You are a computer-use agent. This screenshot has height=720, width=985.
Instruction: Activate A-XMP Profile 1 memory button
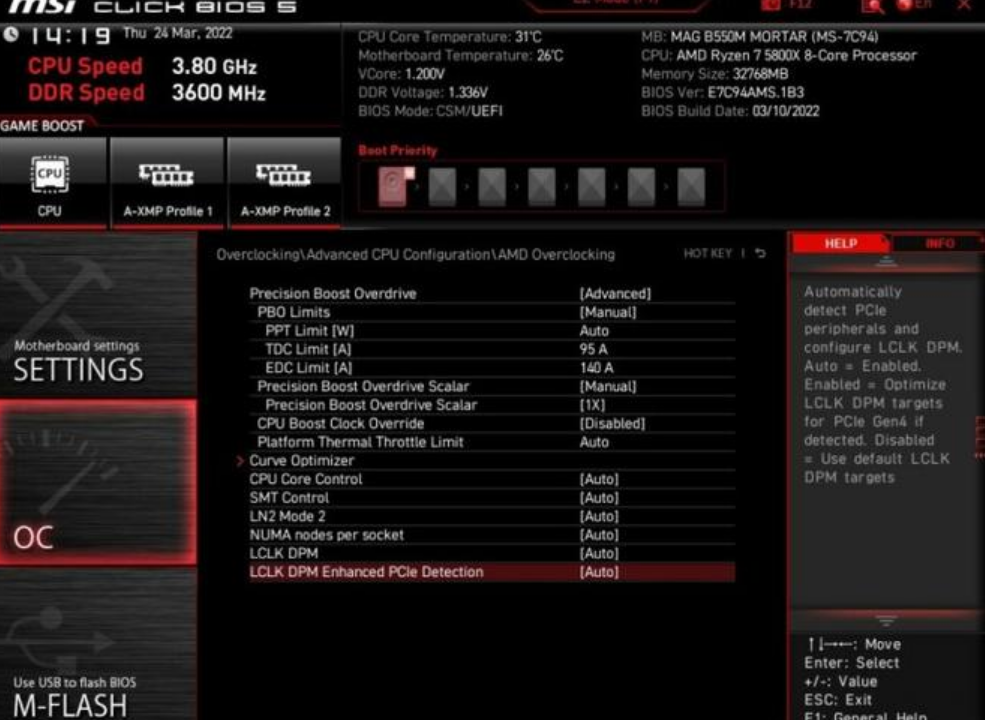pyautogui.click(x=167, y=183)
